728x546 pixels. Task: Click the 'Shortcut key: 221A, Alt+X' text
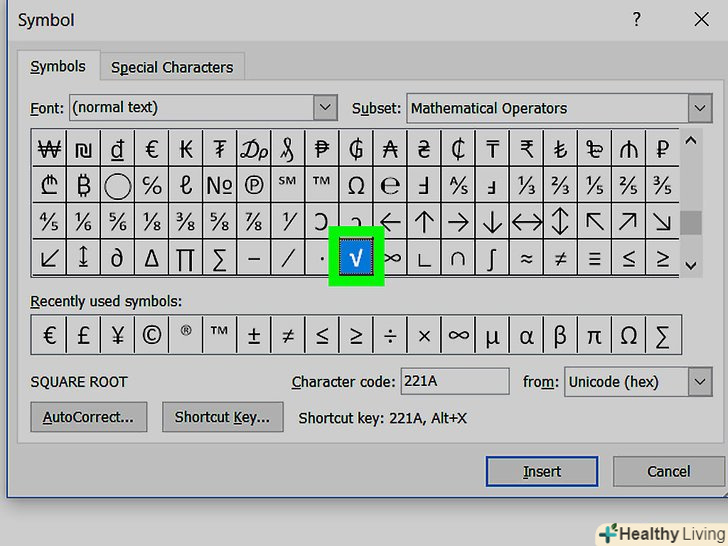pos(383,418)
